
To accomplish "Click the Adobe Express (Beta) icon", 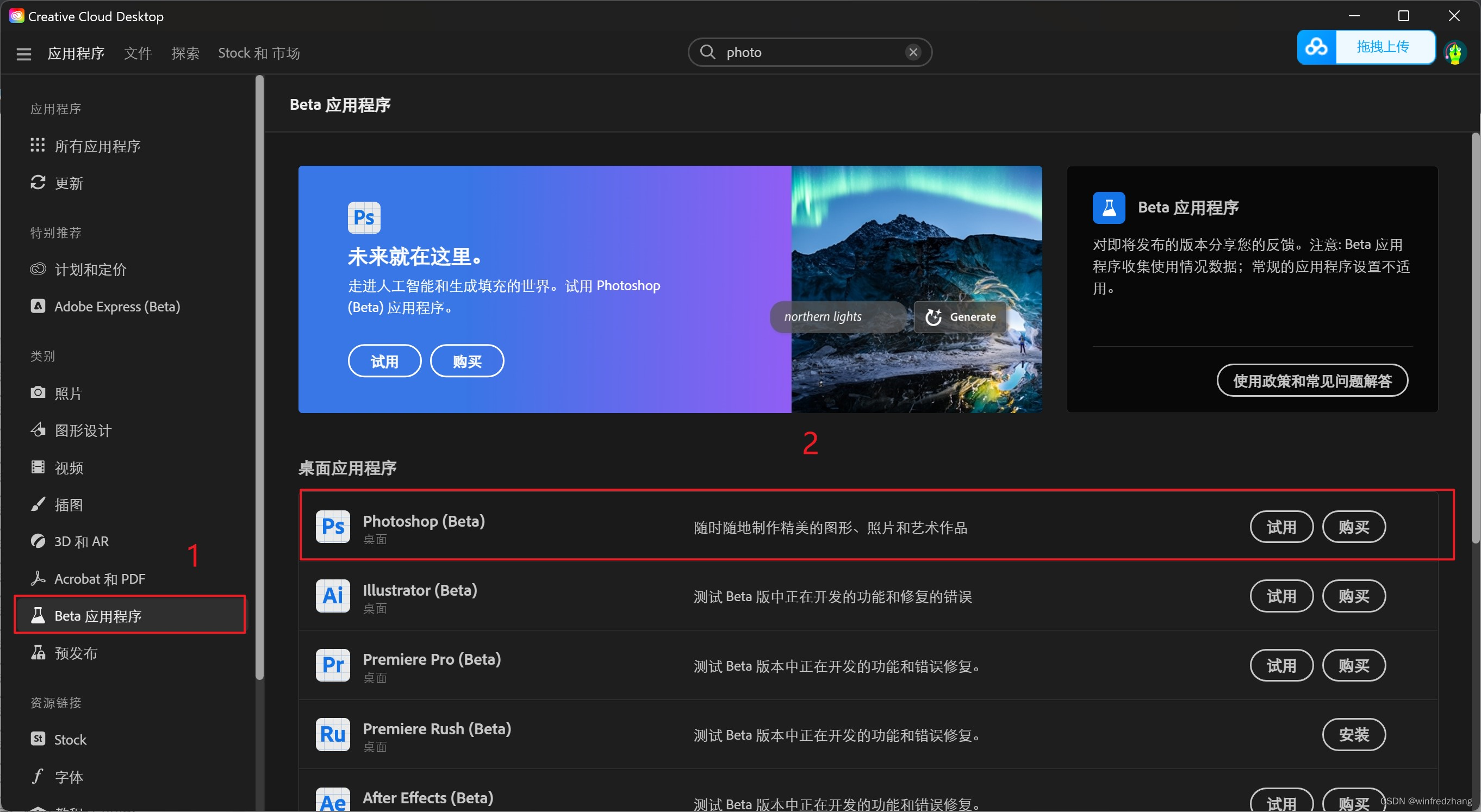I will [x=38, y=305].
